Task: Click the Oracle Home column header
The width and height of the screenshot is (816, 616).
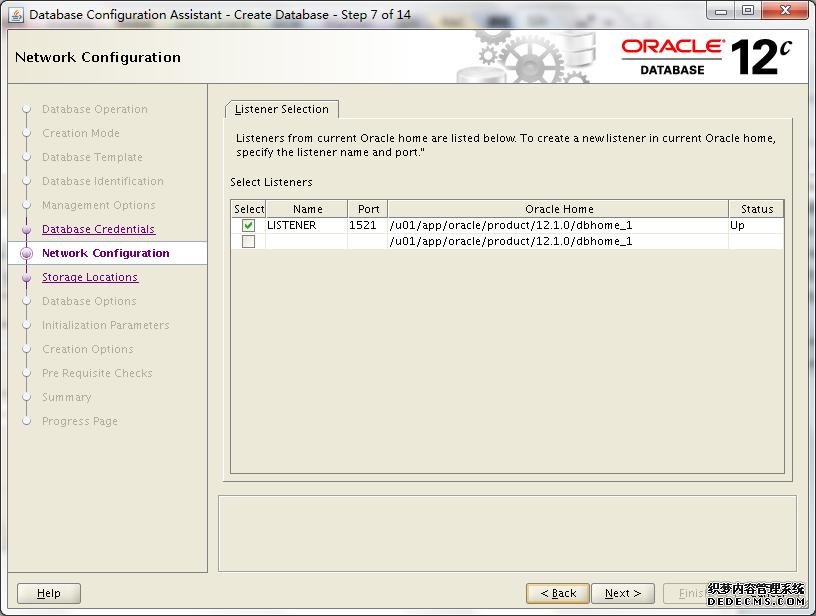Action: [558, 209]
